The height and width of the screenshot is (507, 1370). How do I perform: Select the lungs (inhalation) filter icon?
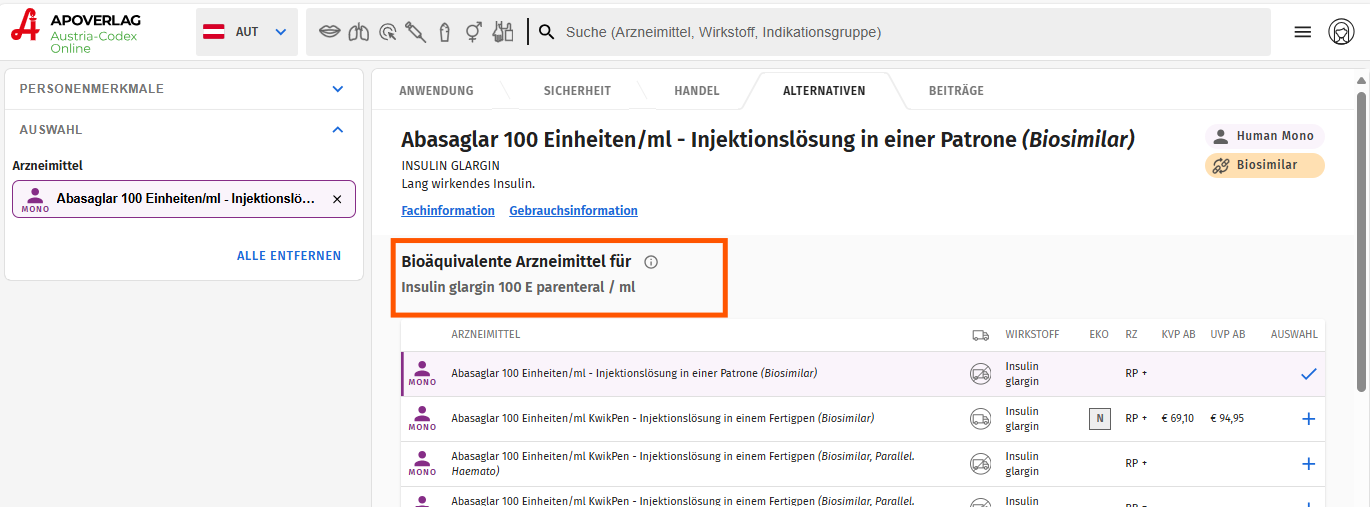(358, 32)
